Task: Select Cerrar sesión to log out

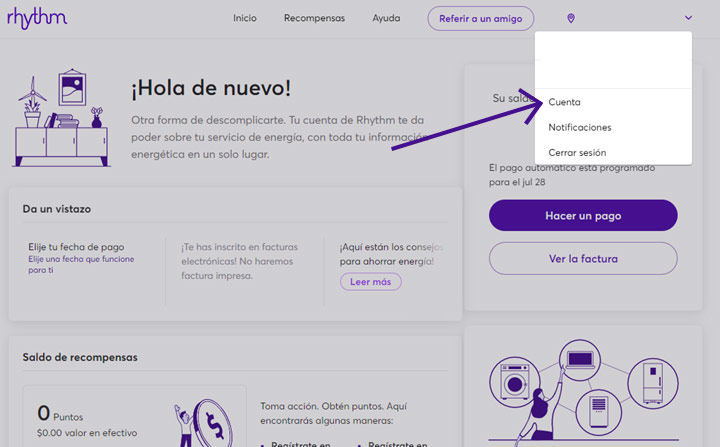Action: [x=577, y=152]
